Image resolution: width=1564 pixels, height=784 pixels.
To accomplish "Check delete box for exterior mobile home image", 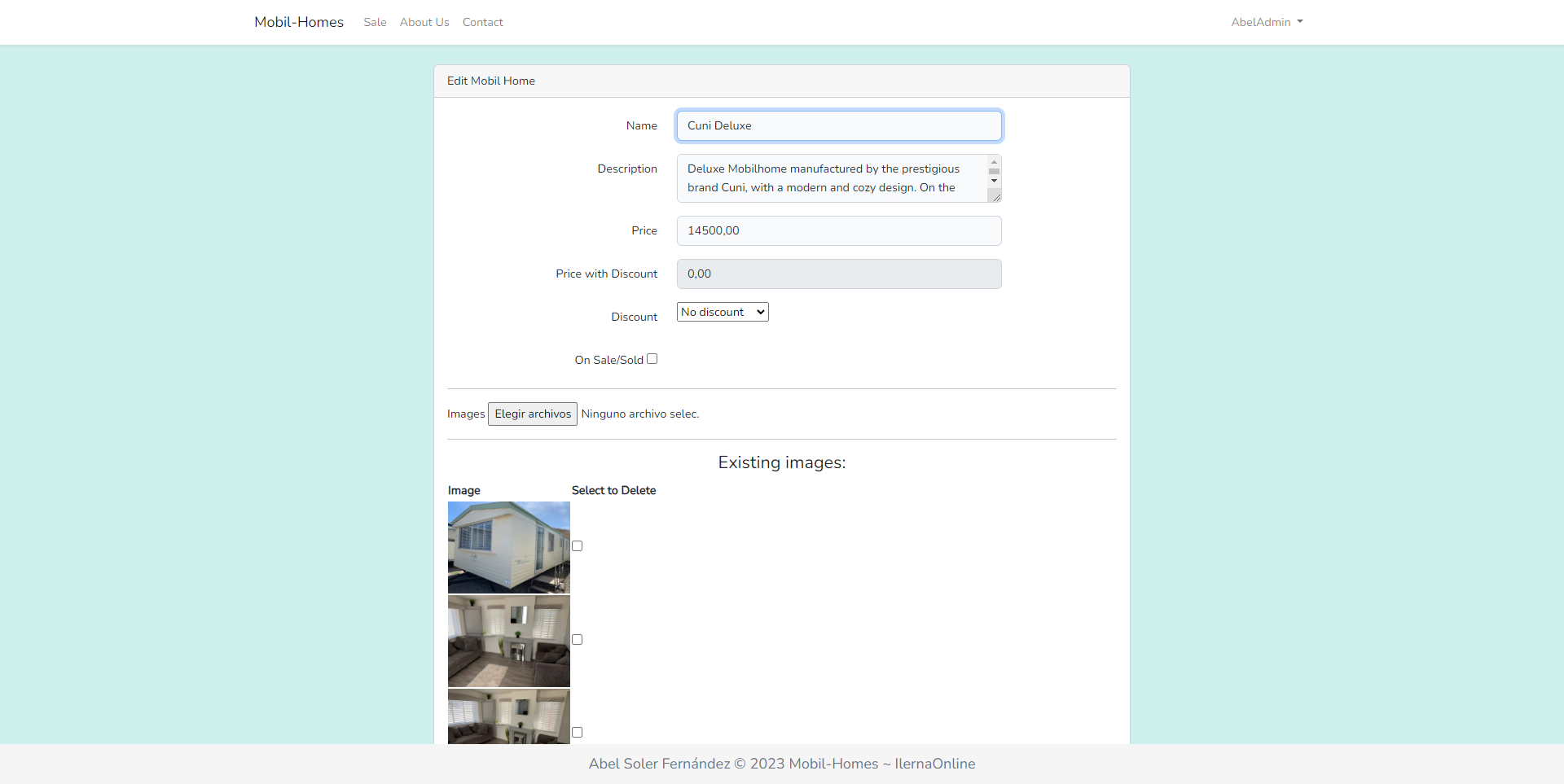I will [578, 546].
